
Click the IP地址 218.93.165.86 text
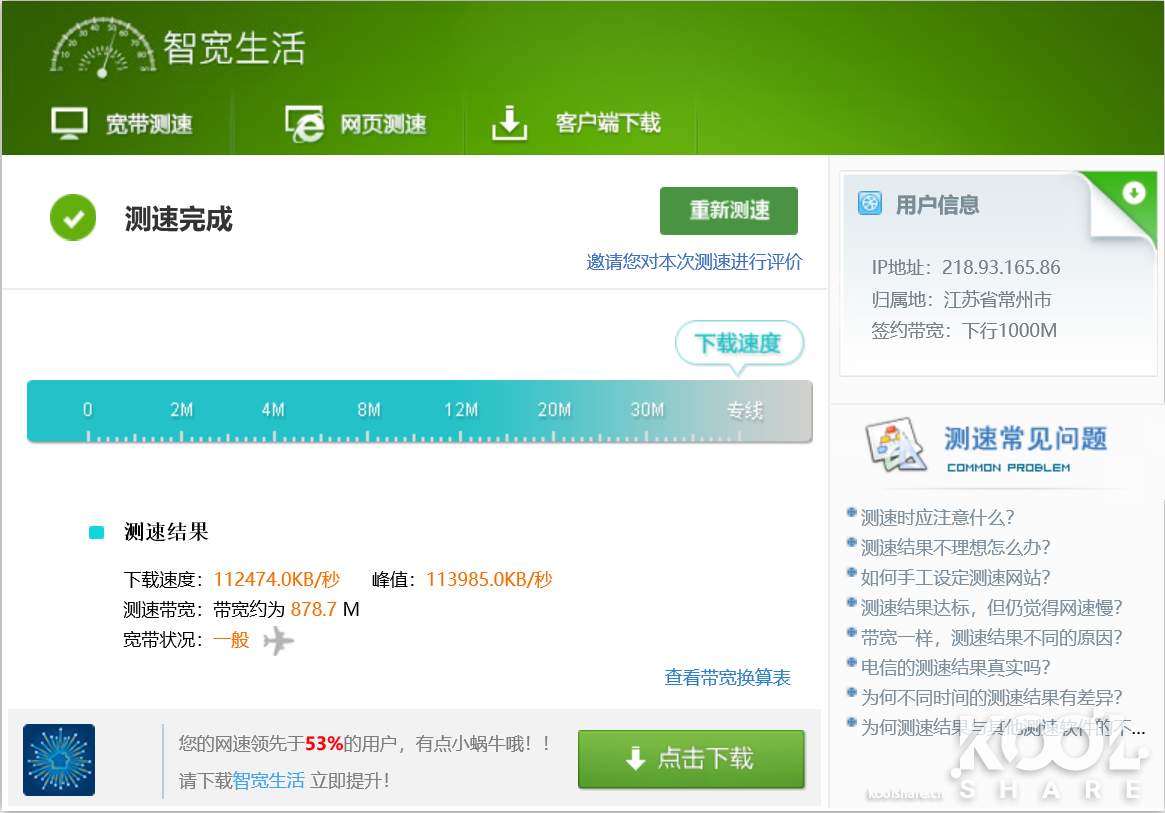(x=966, y=267)
